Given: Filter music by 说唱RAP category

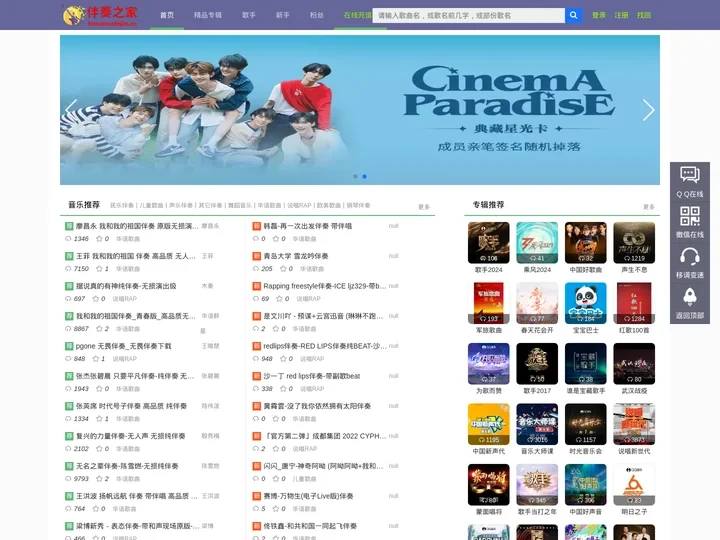Looking at the screenshot, I should point(299,205).
